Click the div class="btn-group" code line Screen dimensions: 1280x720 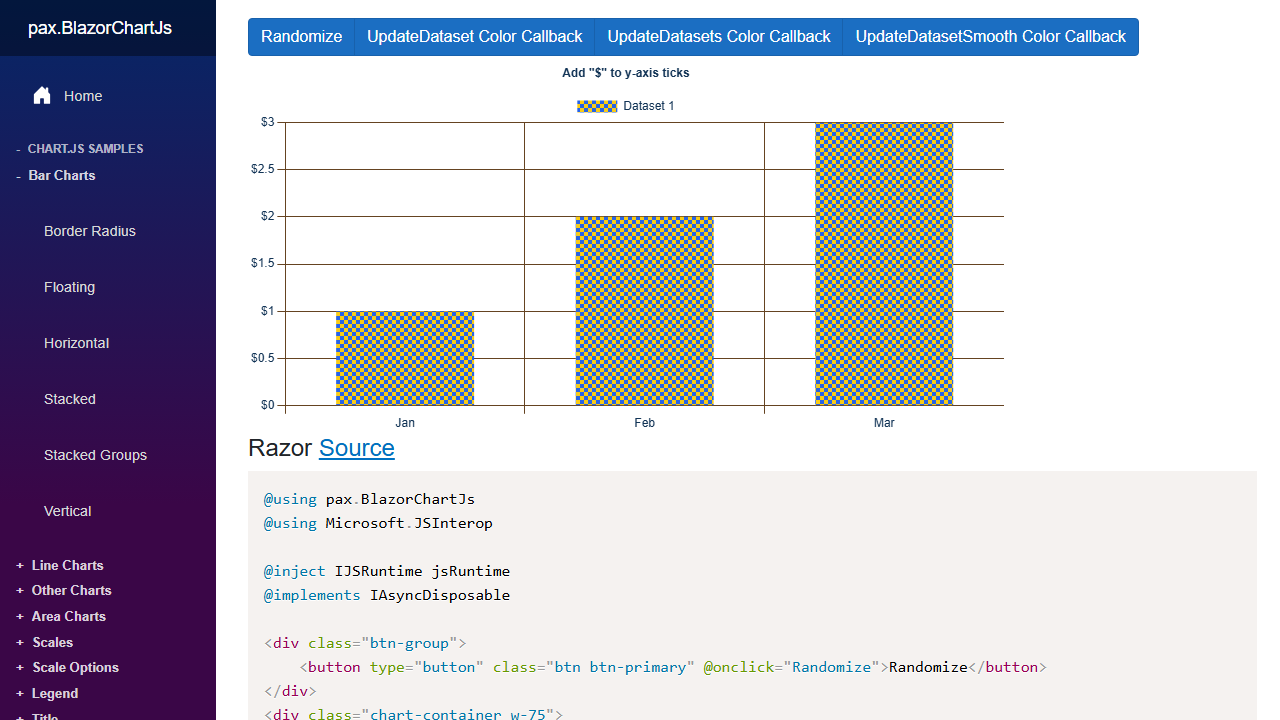[x=365, y=643]
